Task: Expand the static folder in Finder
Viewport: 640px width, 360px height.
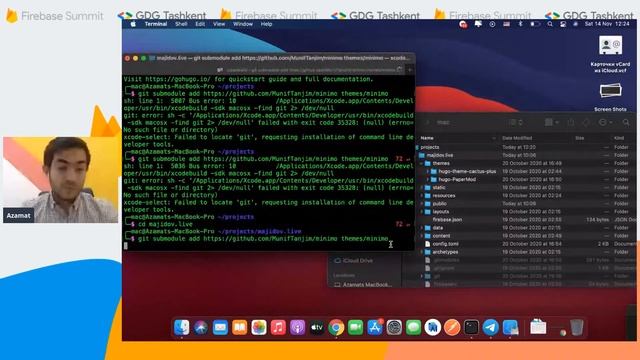Action: point(422,188)
